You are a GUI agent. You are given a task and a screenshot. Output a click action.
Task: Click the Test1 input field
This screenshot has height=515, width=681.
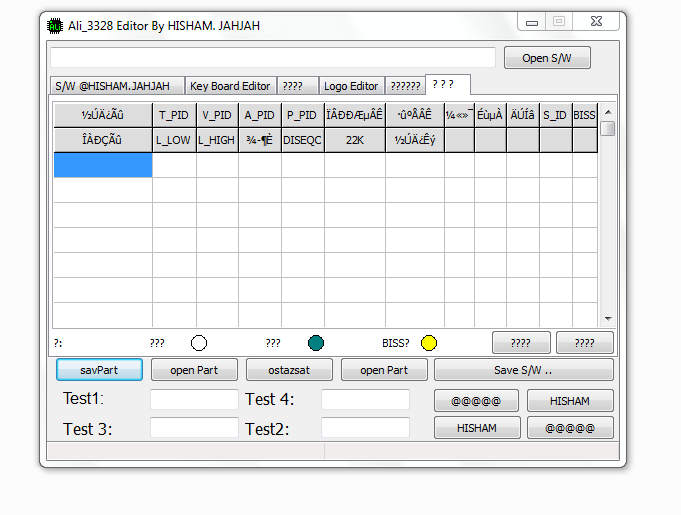194,399
